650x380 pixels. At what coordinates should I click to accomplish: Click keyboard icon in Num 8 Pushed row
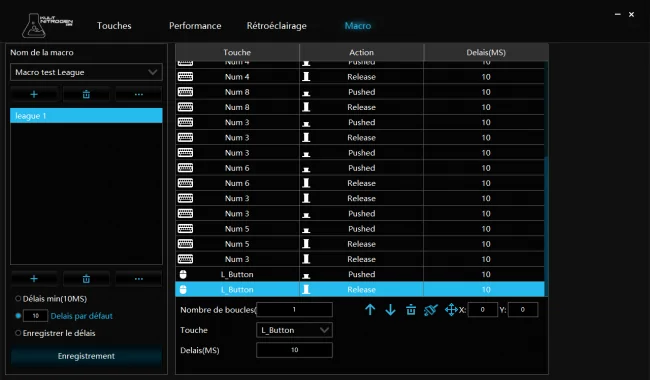tap(185, 92)
